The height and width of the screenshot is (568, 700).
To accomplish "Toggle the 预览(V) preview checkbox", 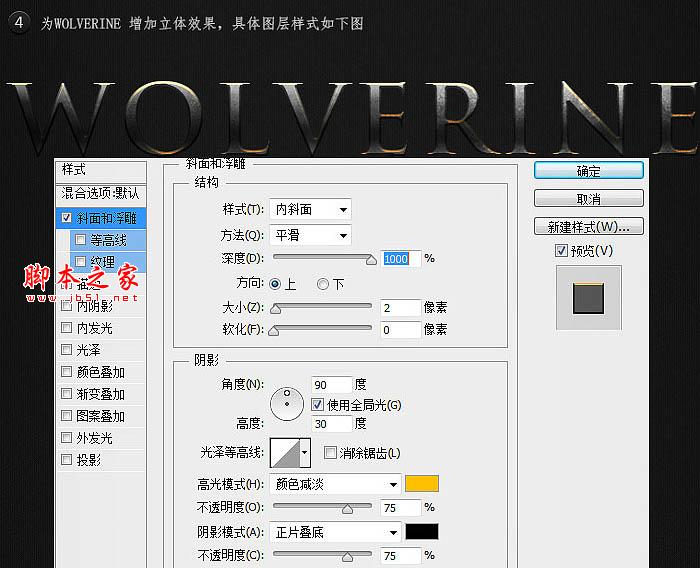I will (561, 251).
